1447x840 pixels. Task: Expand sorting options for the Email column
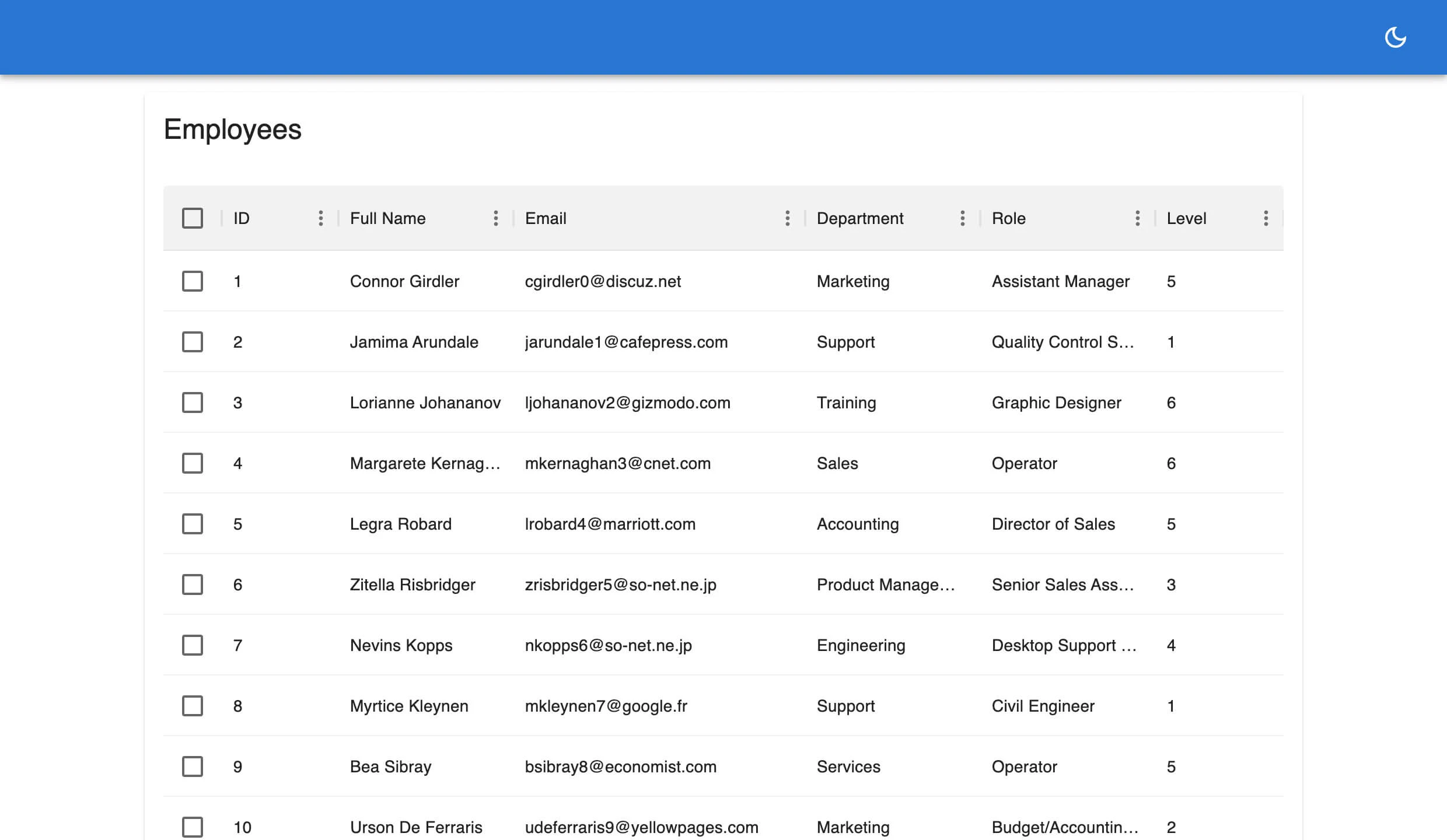tap(788, 218)
